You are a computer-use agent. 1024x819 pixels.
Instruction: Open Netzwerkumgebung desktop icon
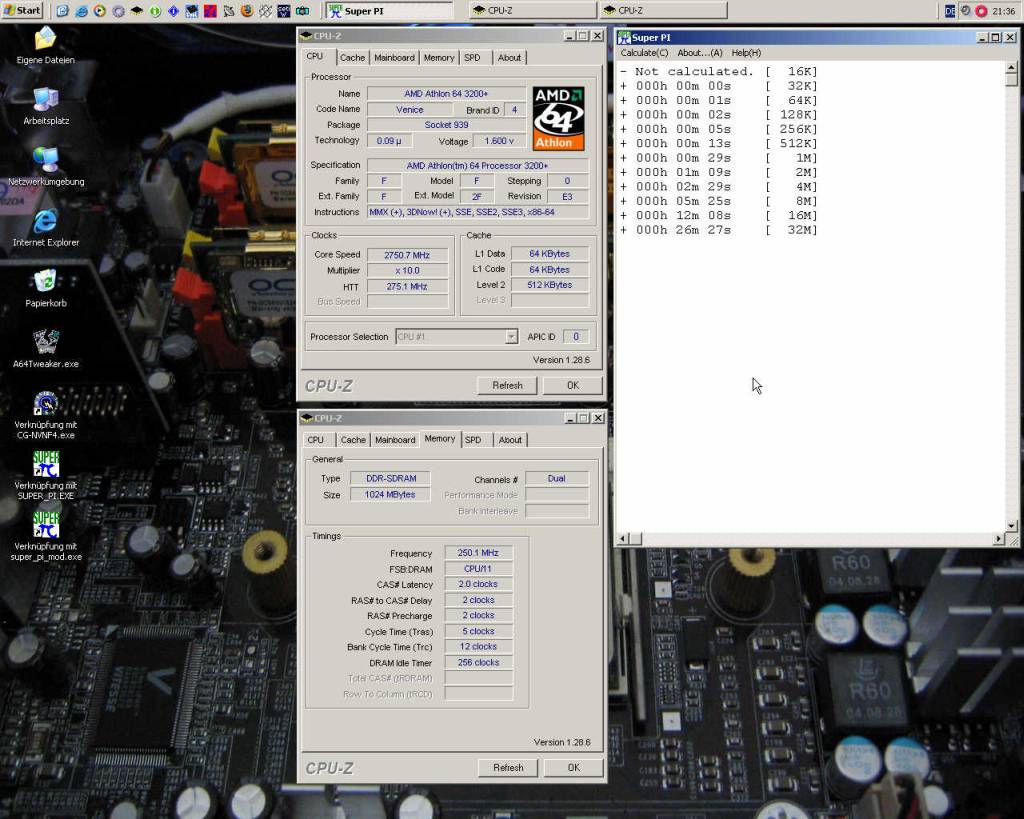tap(45, 160)
